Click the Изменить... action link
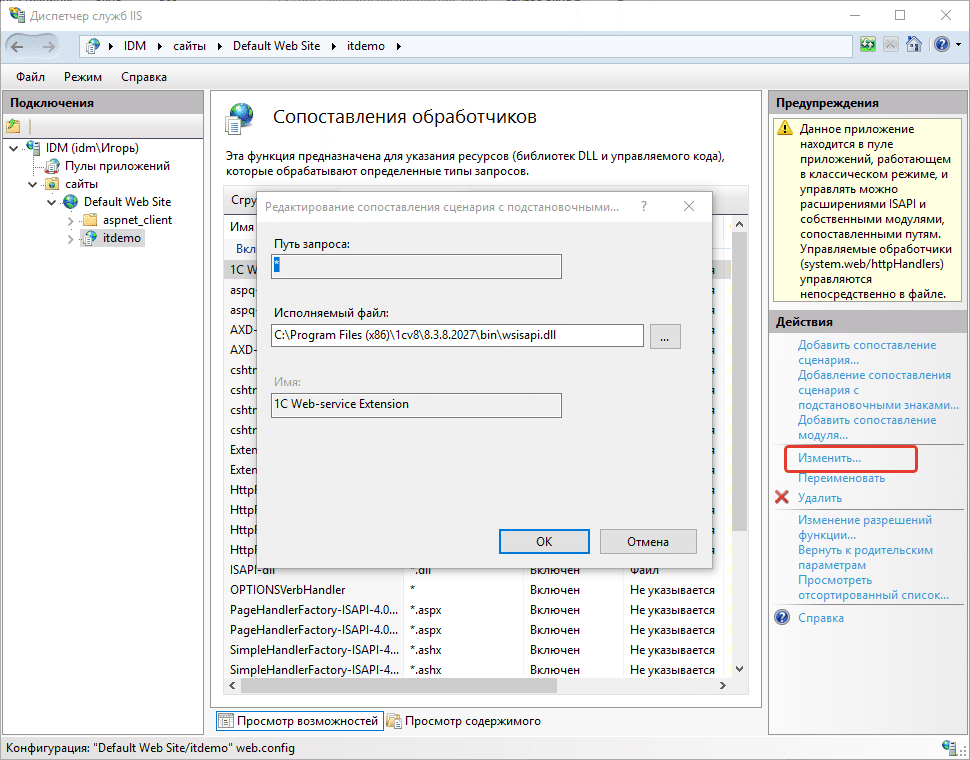Image resolution: width=970 pixels, height=760 pixels. [x=829, y=458]
